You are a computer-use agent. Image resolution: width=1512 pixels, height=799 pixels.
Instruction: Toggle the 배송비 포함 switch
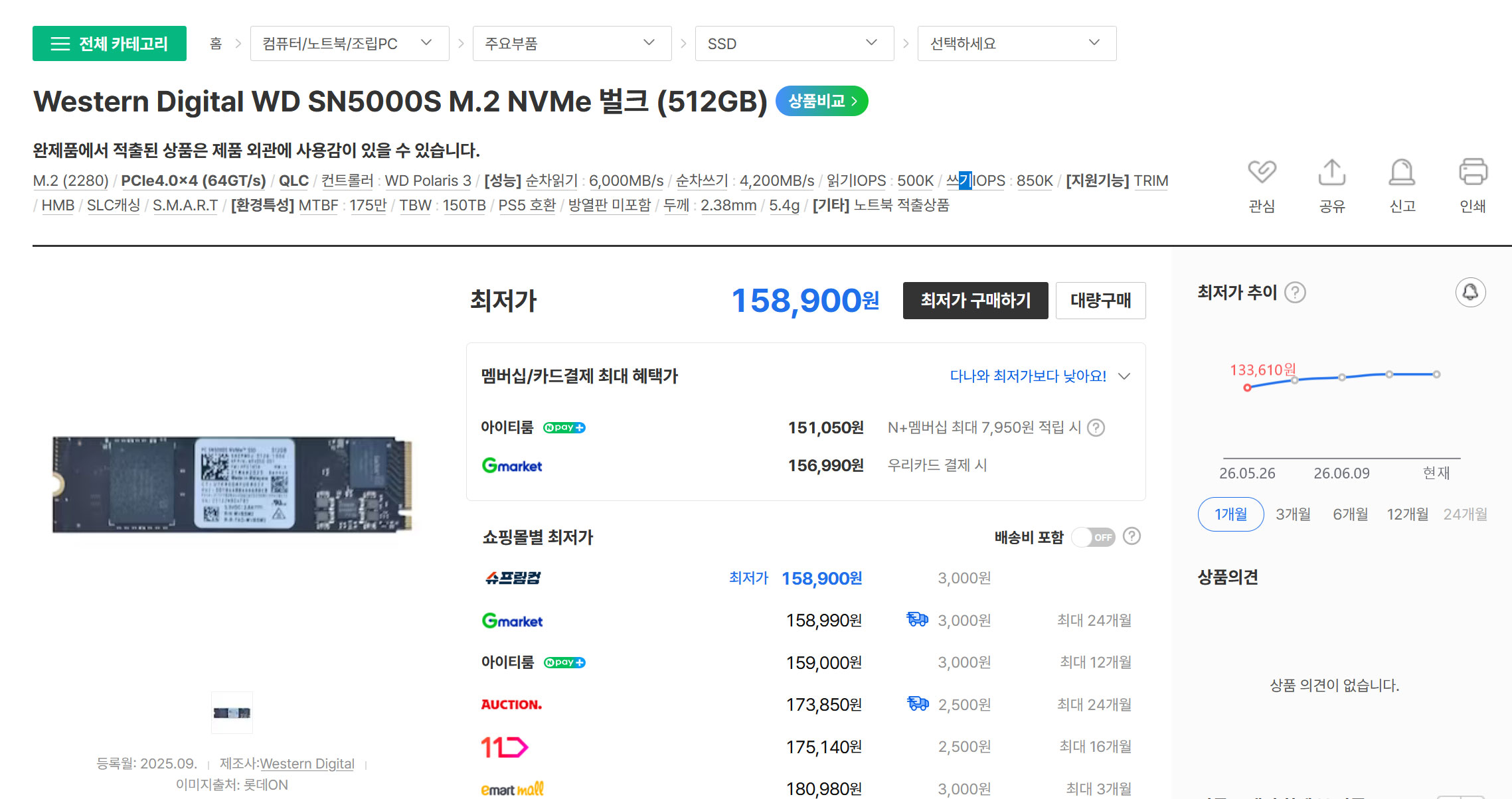tap(1093, 537)
